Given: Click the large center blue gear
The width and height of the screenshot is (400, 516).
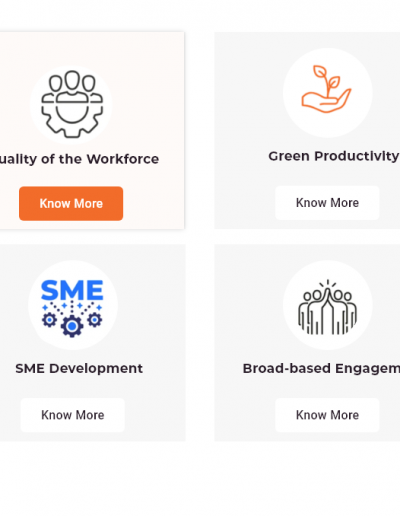Looking at the screenshot, I should point(72,326).
